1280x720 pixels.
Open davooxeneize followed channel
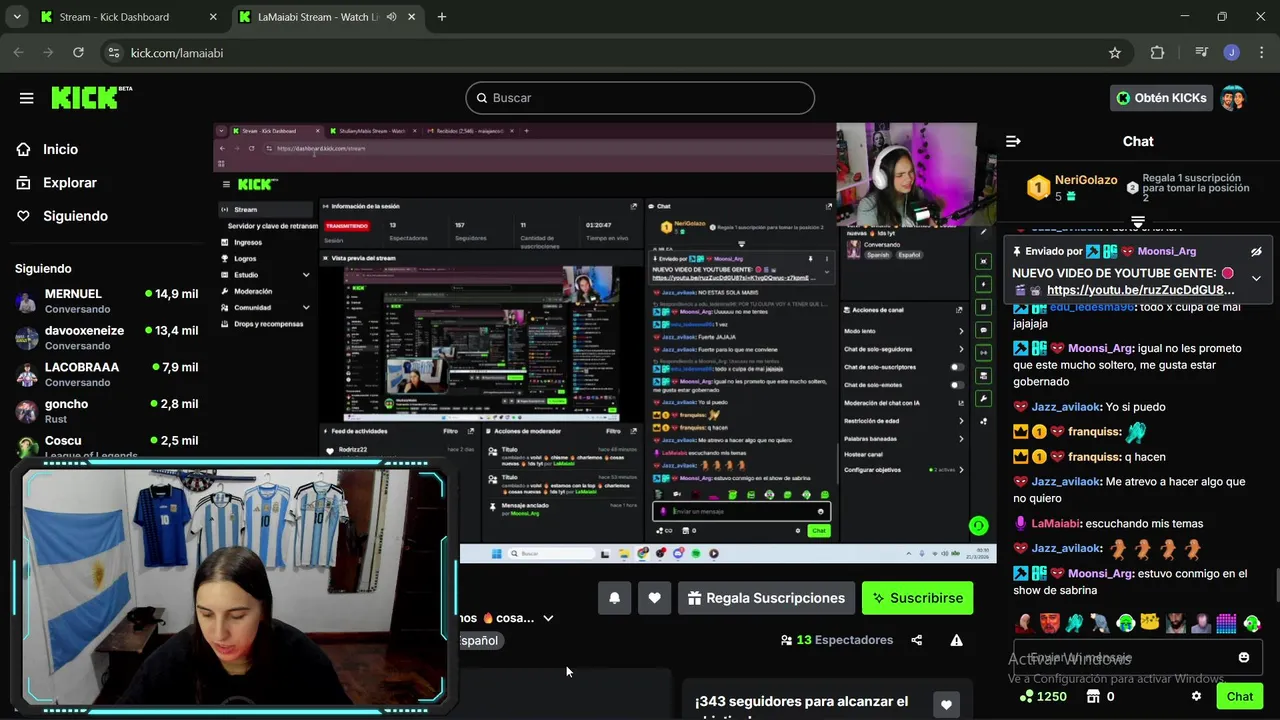point(106,337)
